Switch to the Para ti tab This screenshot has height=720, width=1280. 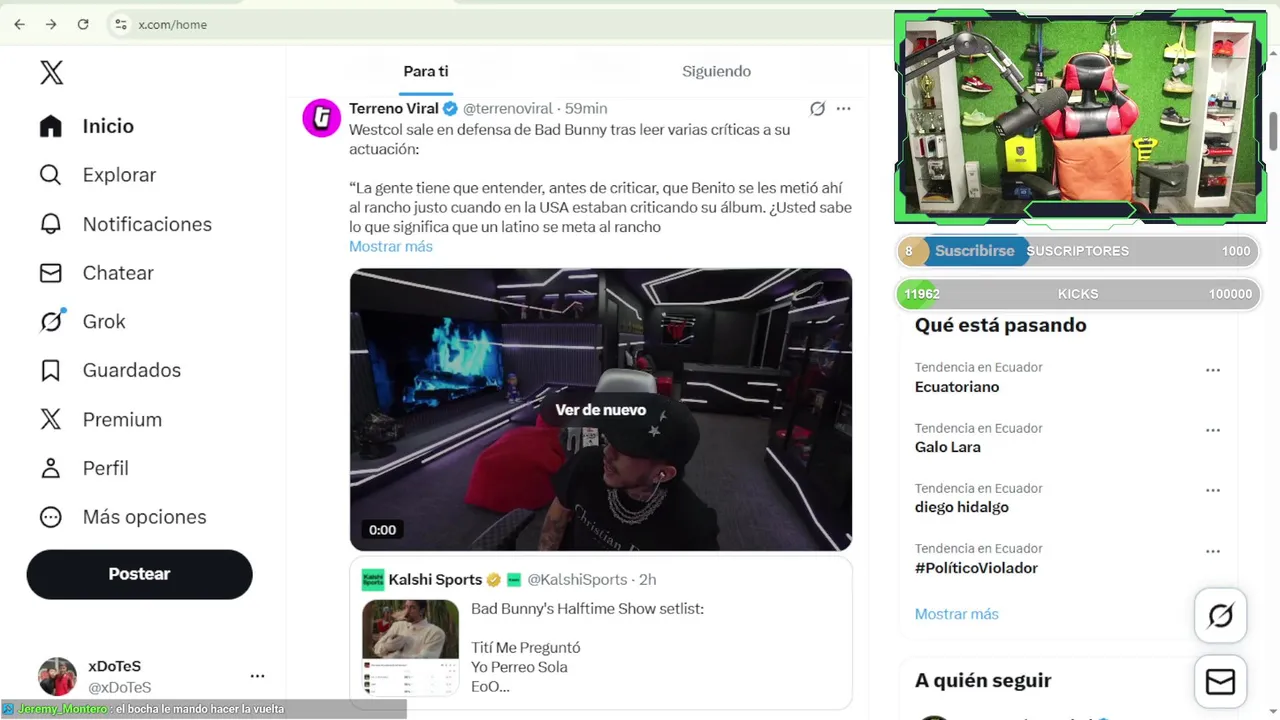tap(426, 71)
